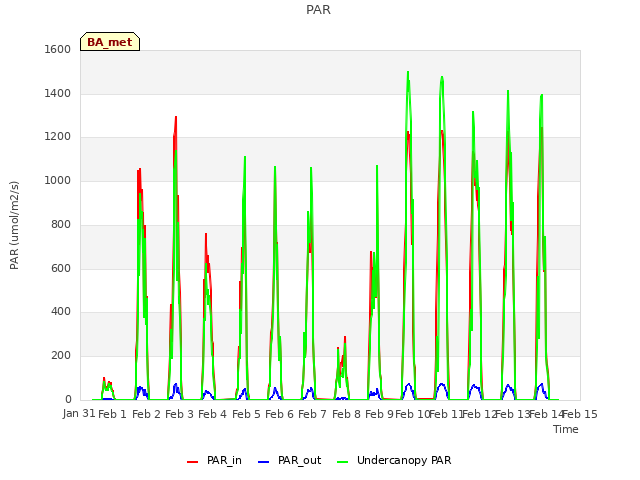This screenshot has width=640, height=480.
Task: Click the Feb 10 date tick label
Action: coord(412,414)
